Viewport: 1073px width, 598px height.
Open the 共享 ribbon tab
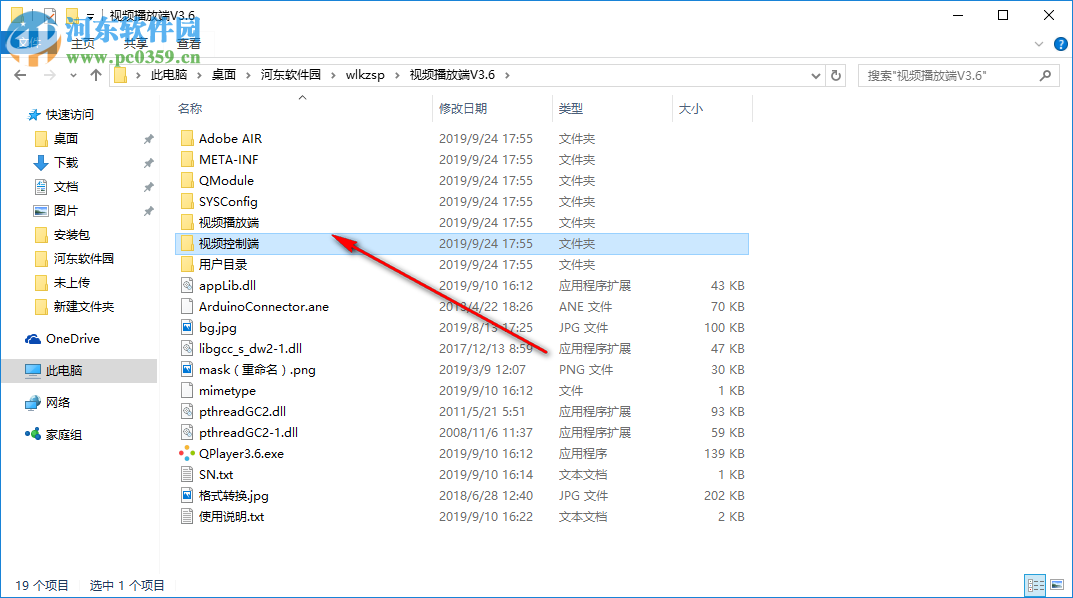click(x=134, y=43)
